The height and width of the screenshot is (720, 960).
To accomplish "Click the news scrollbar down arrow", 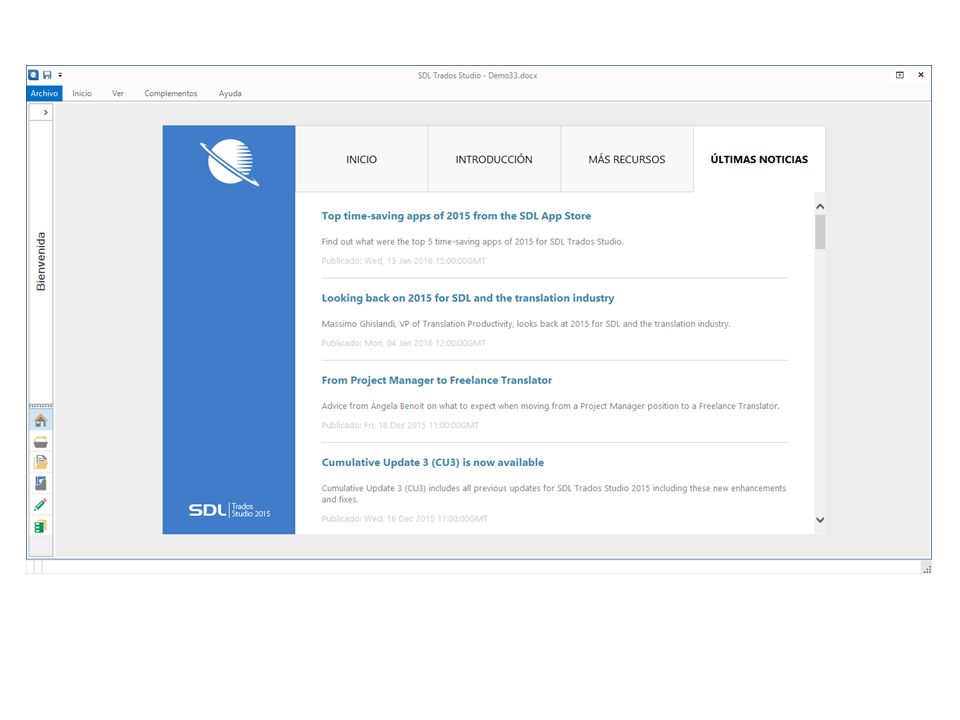I will [x=820, y=520].
